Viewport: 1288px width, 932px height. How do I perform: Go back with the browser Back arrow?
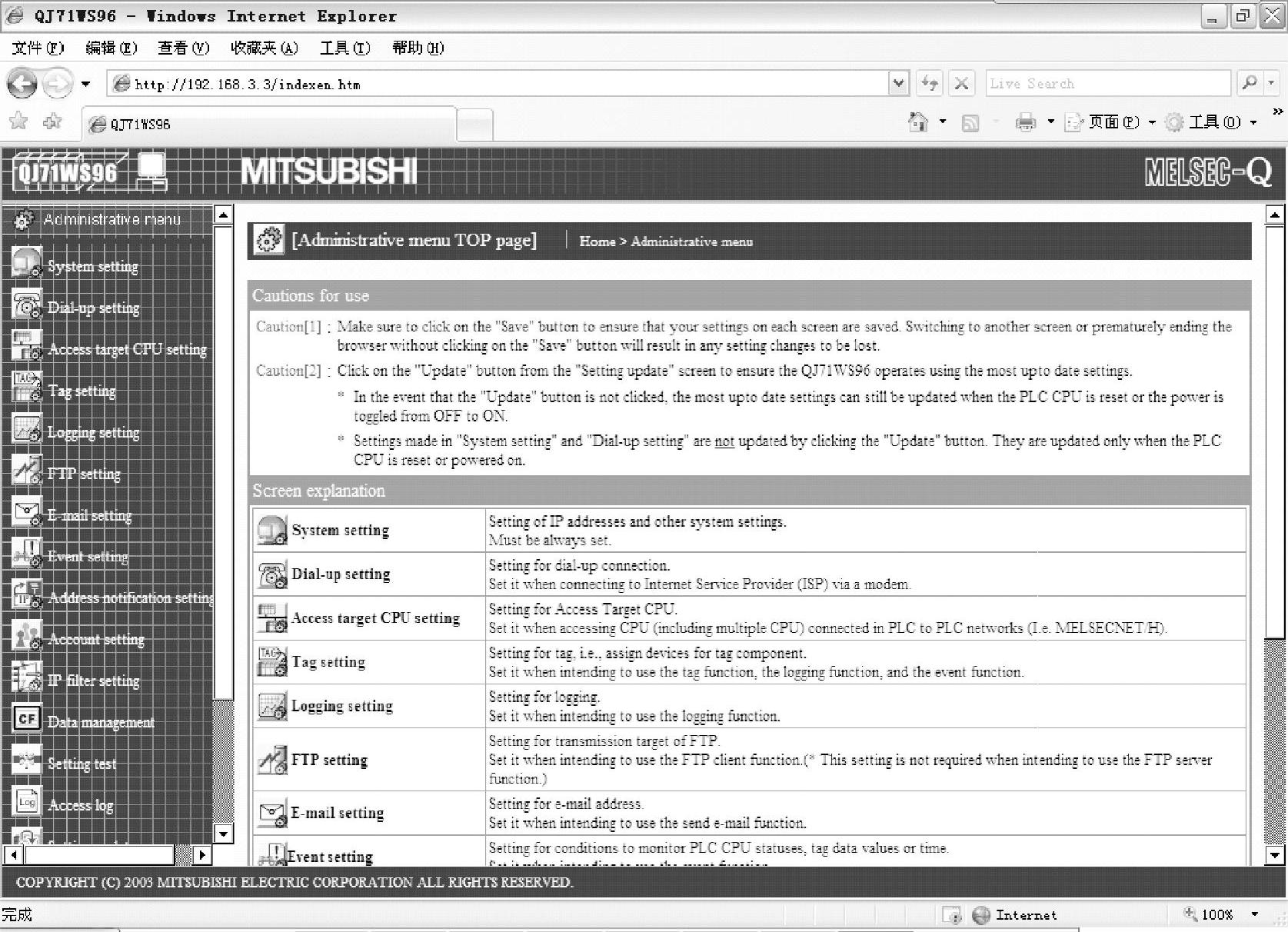[x=22, y=84]
